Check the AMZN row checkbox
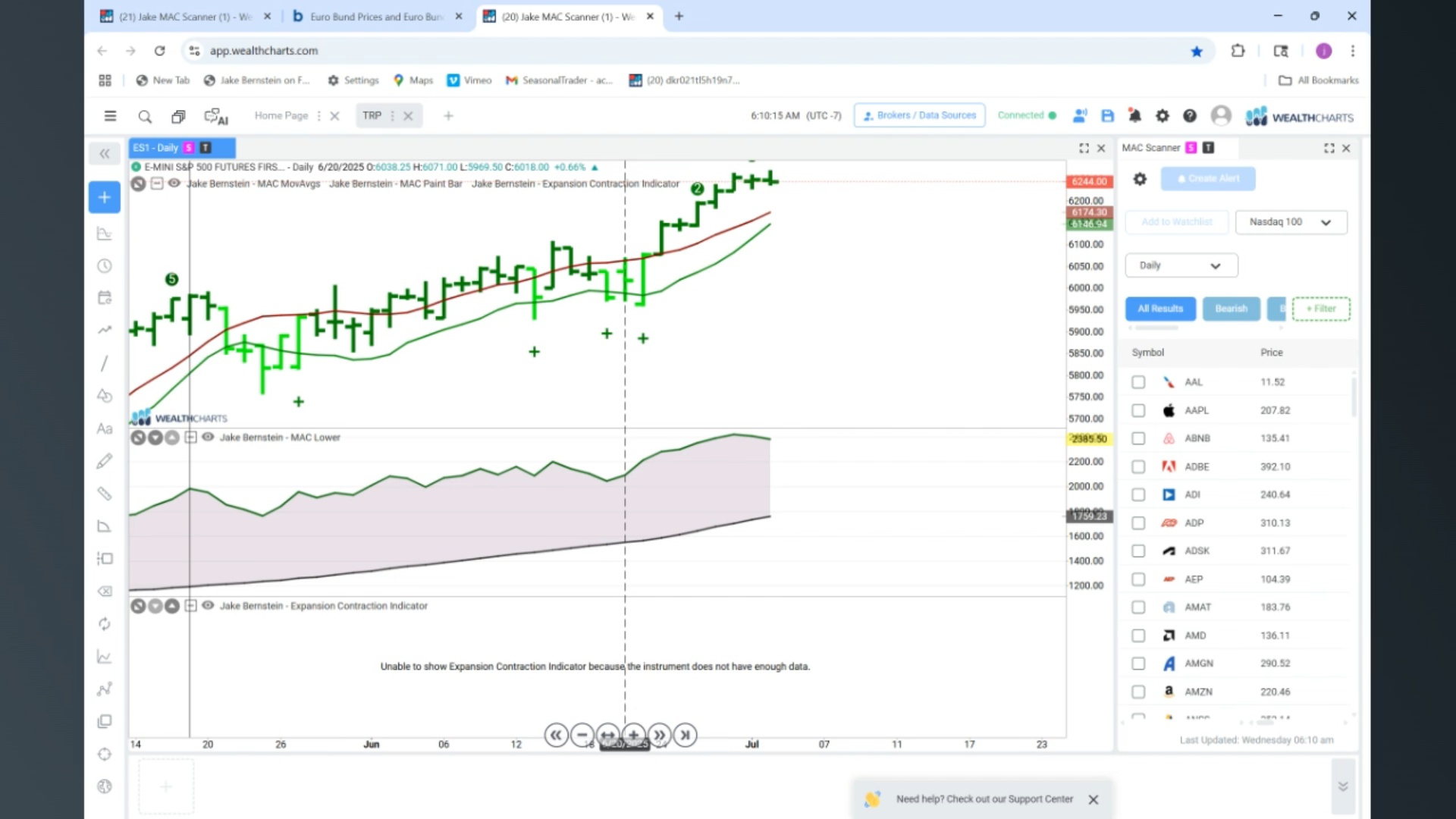Image resolution: width=1456 pixels, height=819 pixels. pyautogui.click(x=1138, y=692)
